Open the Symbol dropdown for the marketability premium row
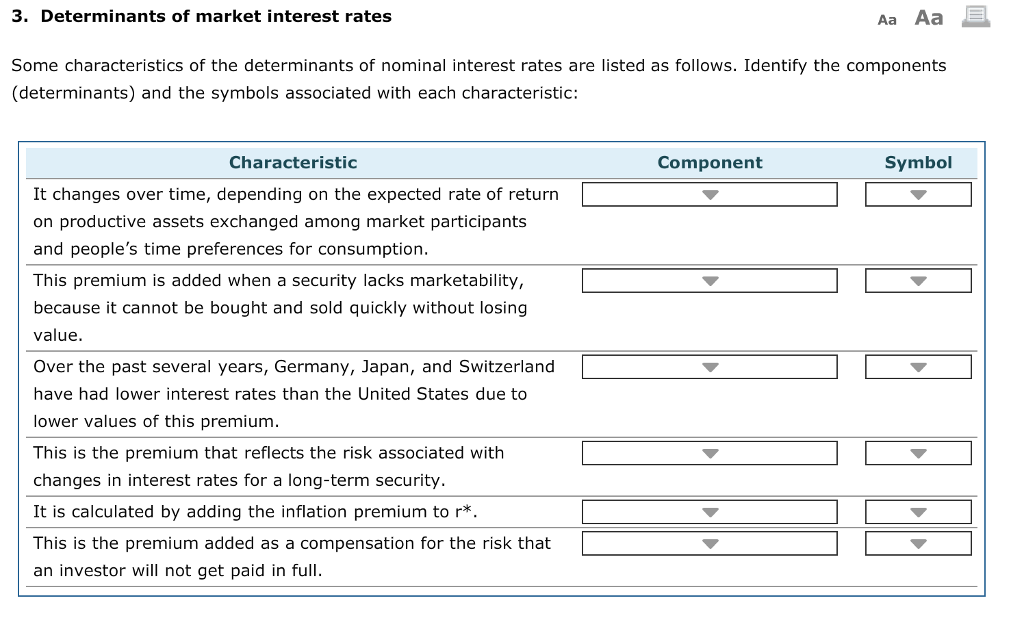1024x620 pixels. click(x=917, y=280)
